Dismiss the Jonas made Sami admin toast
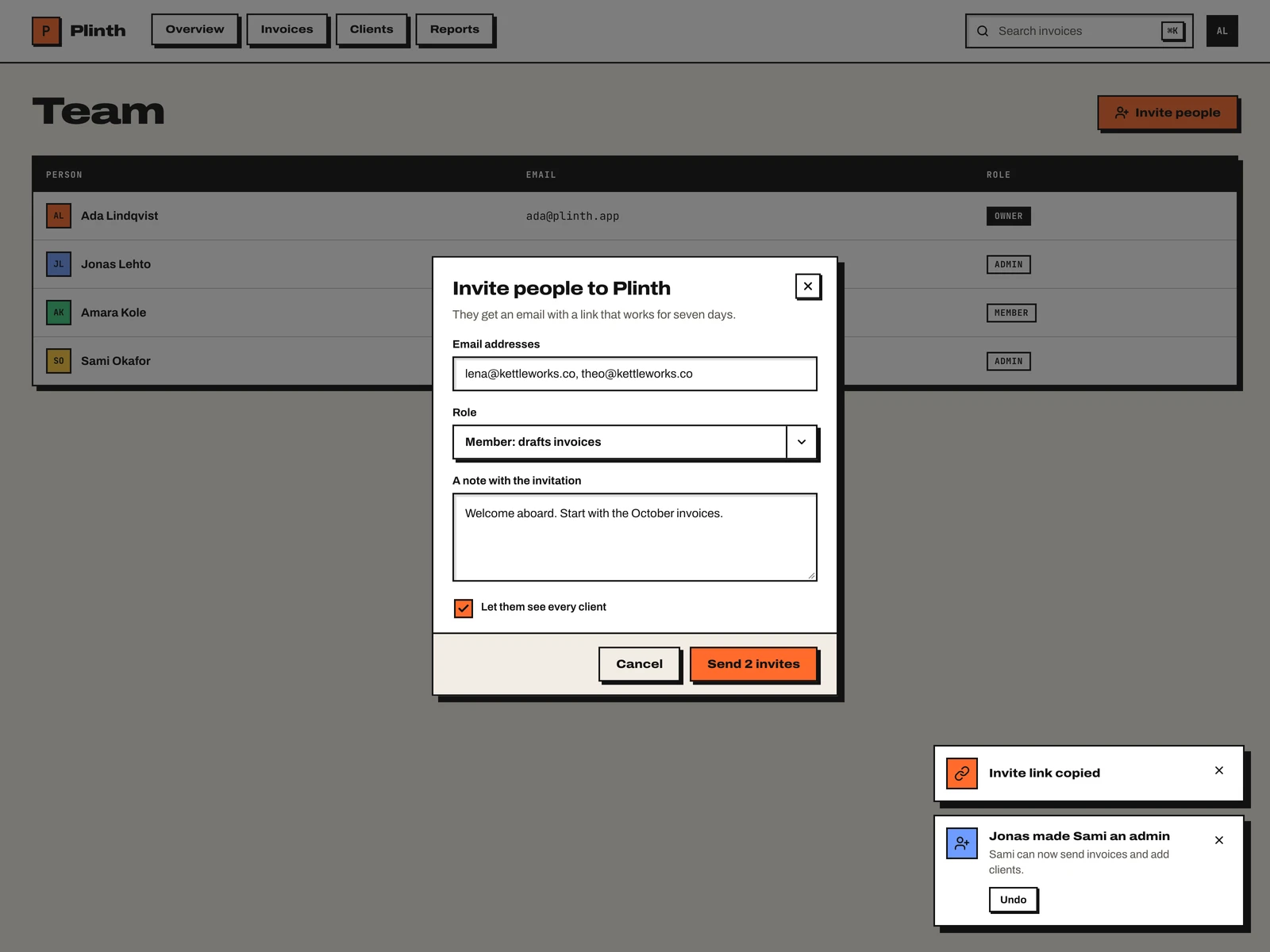Screen dimensions: 1270x952 click(1219, 840)
